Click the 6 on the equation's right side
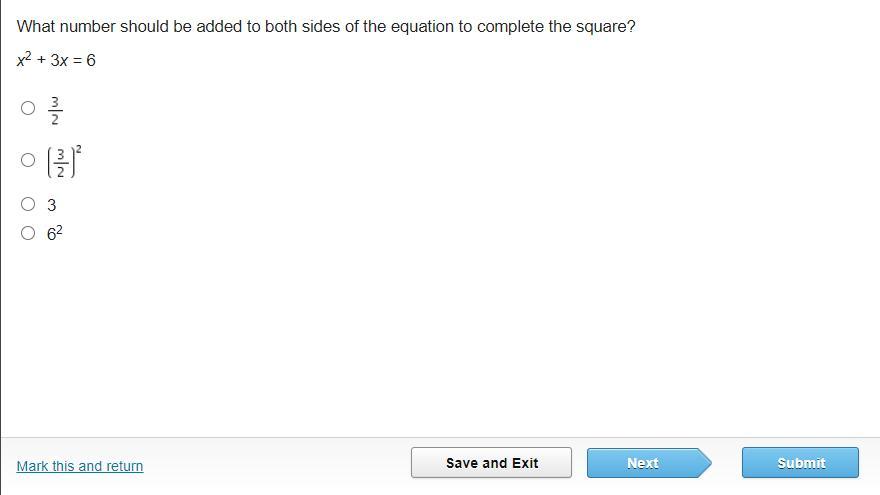880x495 pixels. 91,60
